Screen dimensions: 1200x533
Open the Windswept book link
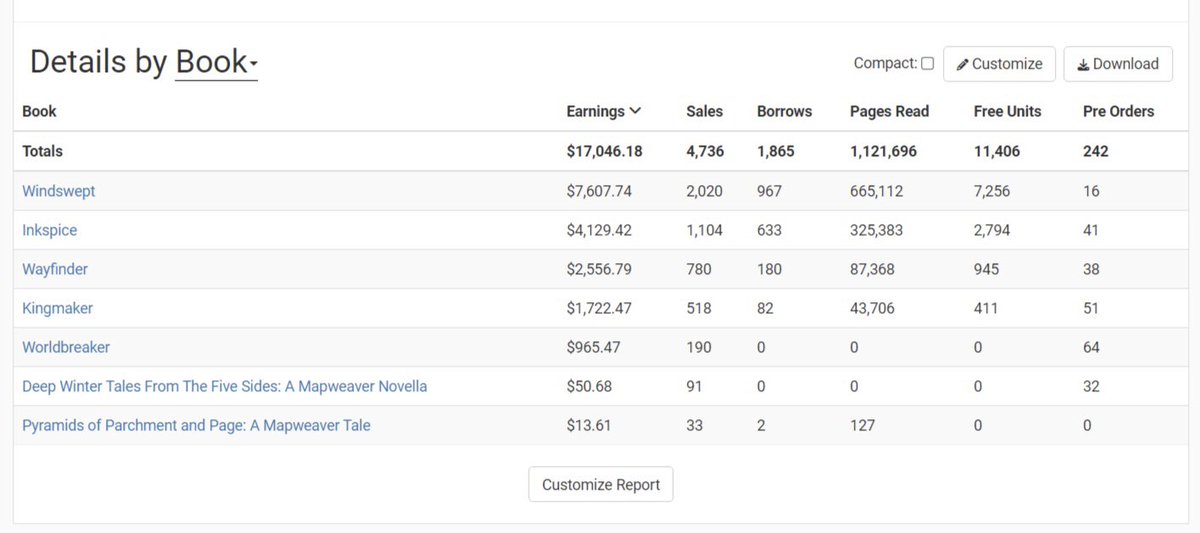coord(59,190)
